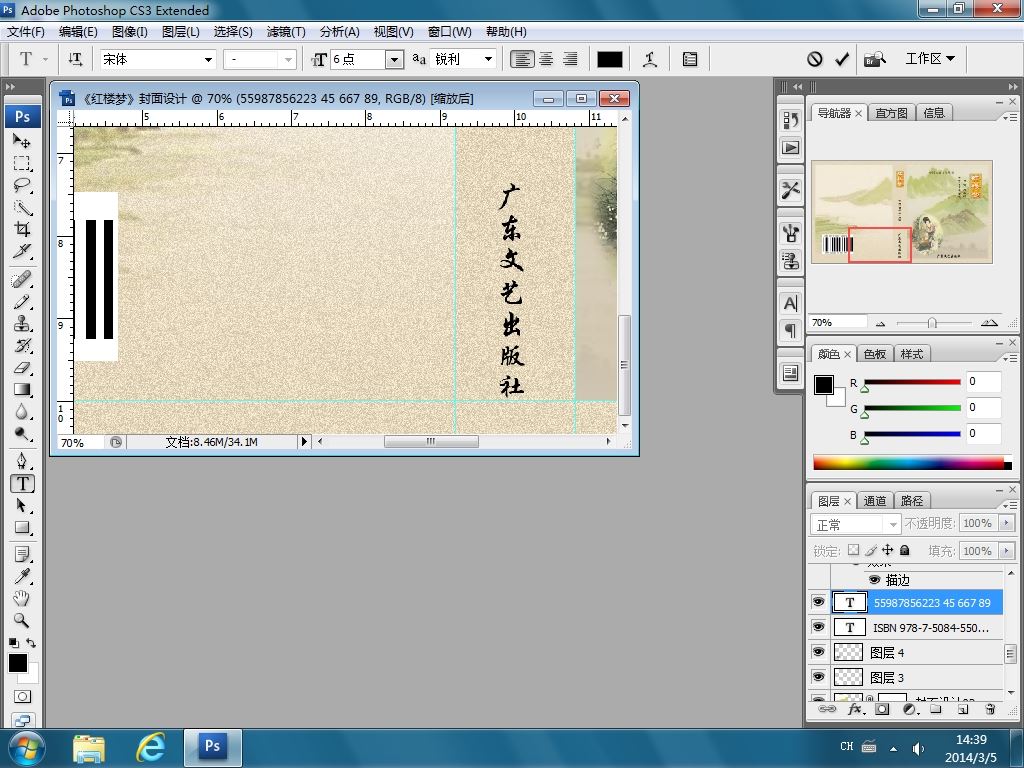Toggle visibility of the 描边 effect

[x=874, y=580]
